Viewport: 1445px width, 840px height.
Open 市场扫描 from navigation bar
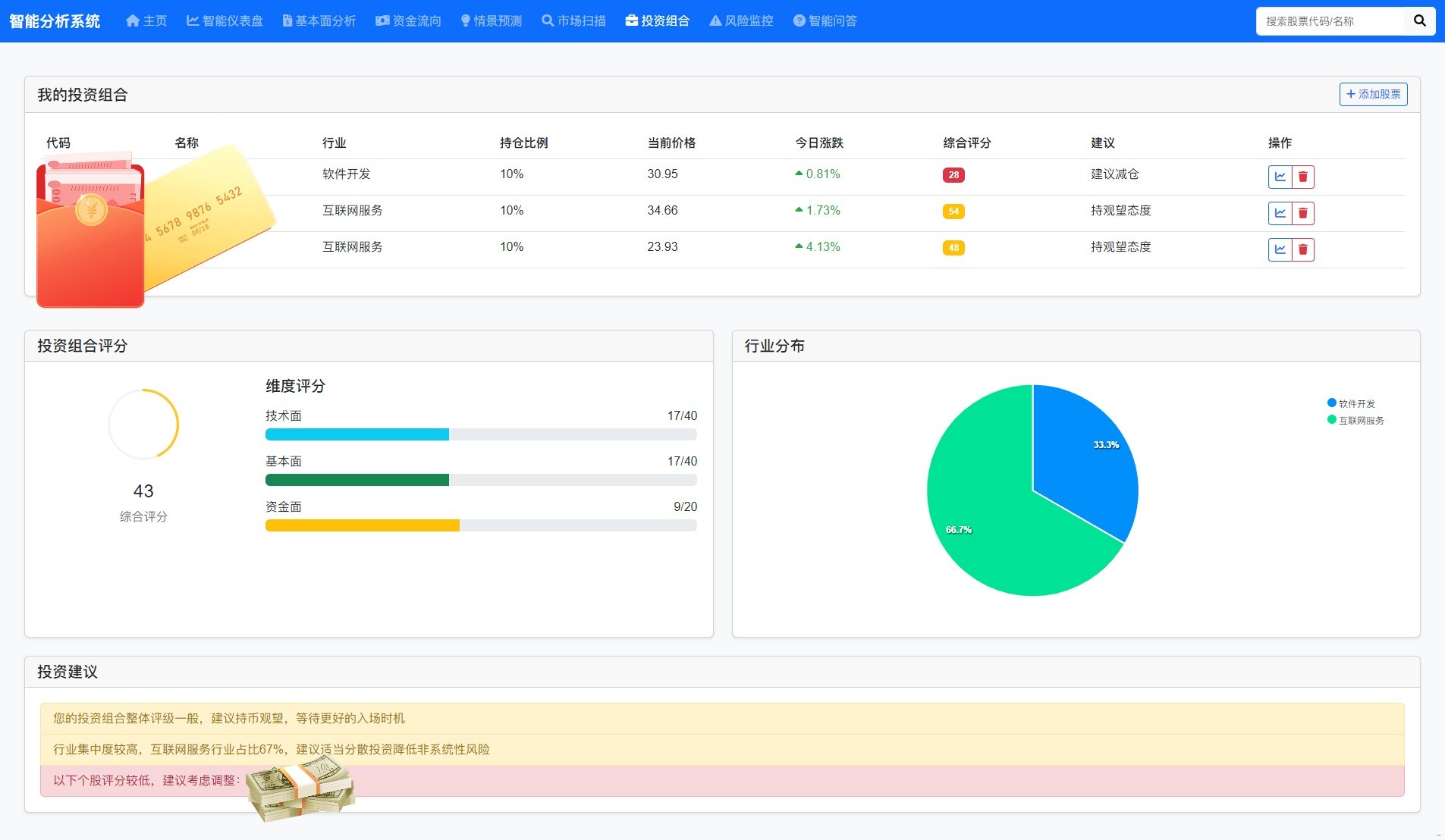pyautogui.click(x=573, y=21)
